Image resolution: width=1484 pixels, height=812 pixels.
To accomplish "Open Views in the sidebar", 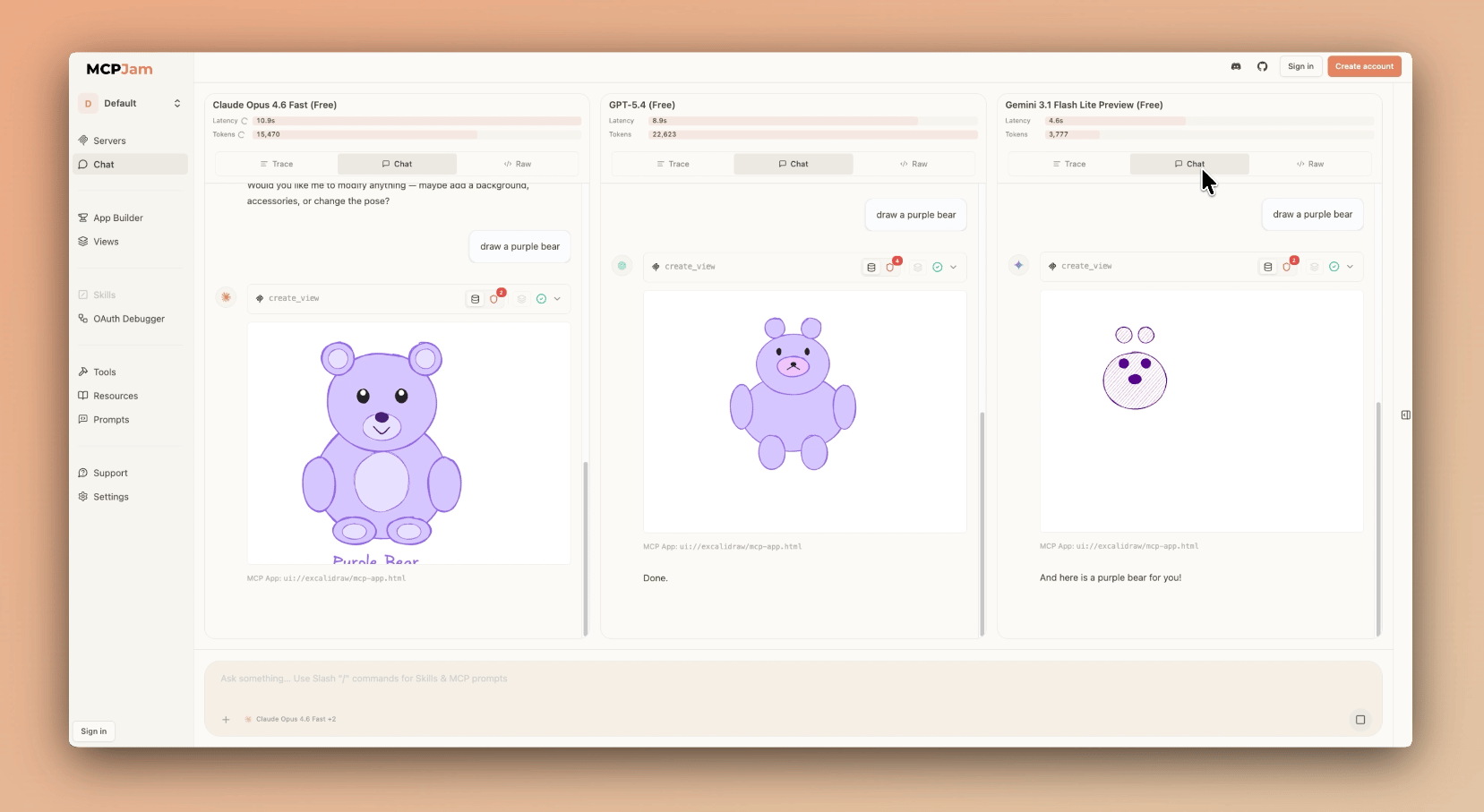I will (x=130, y=242).
